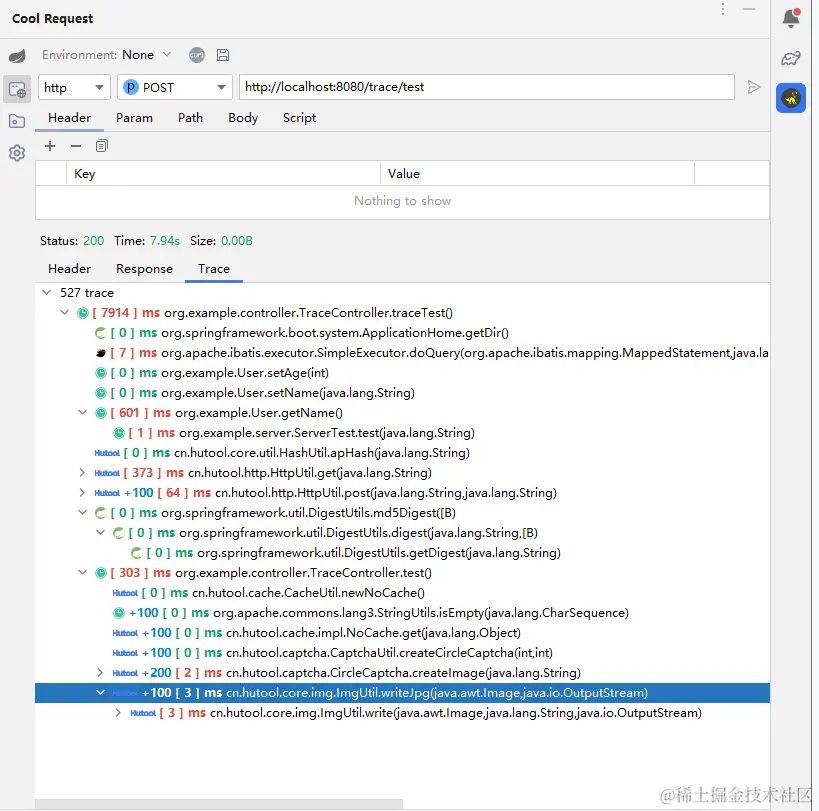Open notifications bell icon
Screen dimensions: 819x811
click(x=791, y=18)
